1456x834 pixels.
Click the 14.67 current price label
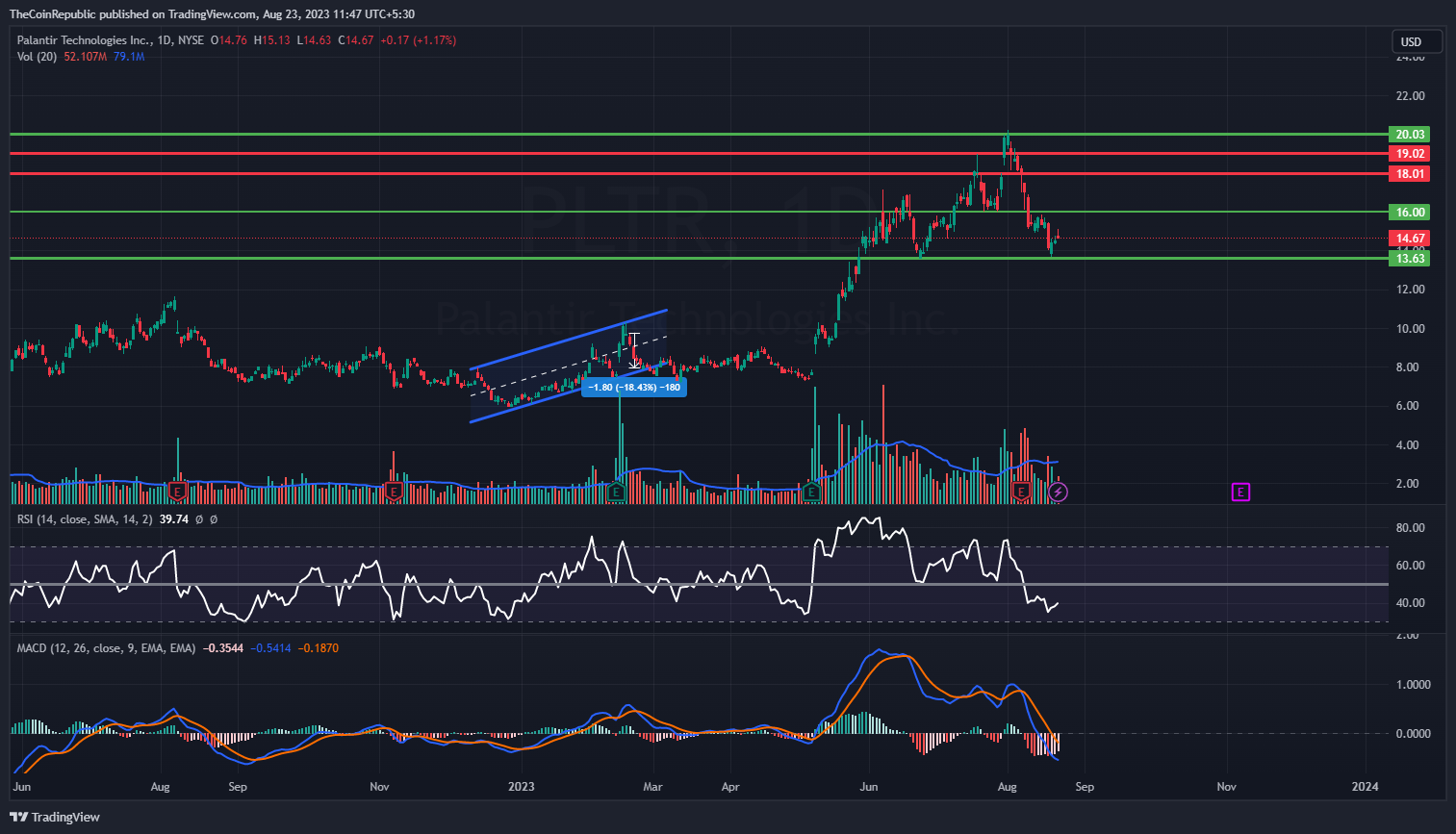point(1410,238)
